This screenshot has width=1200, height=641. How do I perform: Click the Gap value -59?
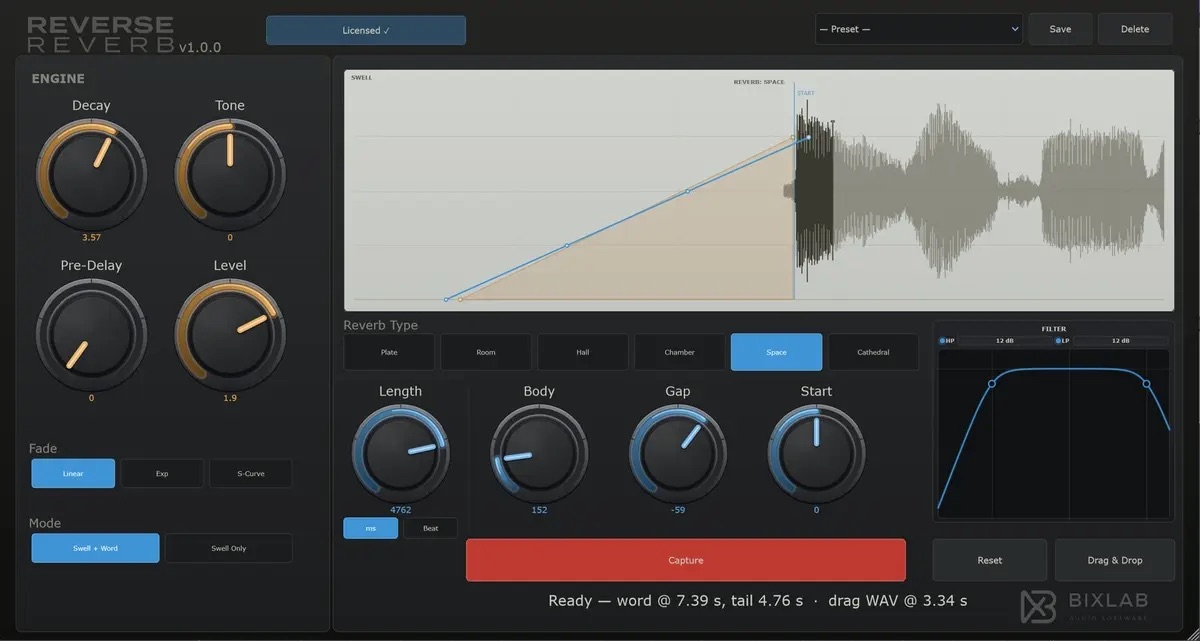678,510
